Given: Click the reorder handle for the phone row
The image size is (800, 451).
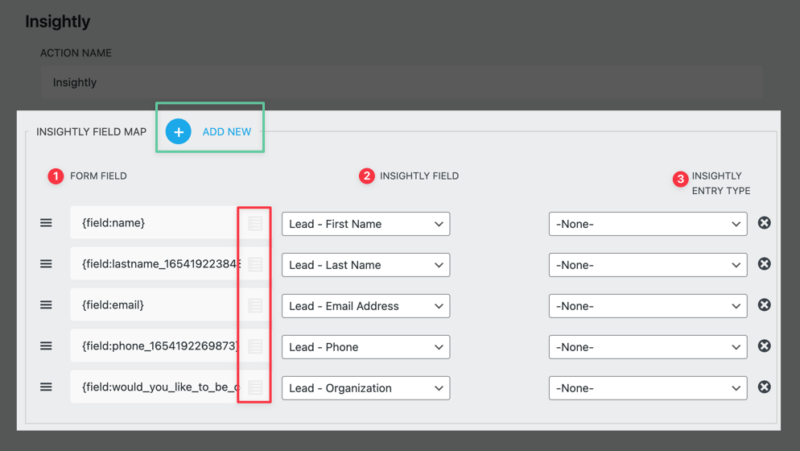Looking at the screenshot, I should click(x=46, y=346).
